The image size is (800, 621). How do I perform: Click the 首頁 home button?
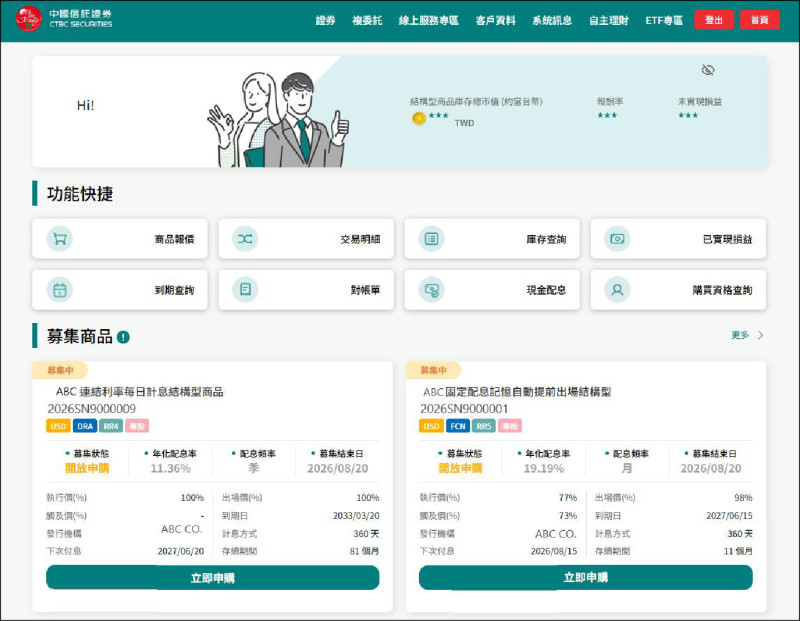pos(760,20)
